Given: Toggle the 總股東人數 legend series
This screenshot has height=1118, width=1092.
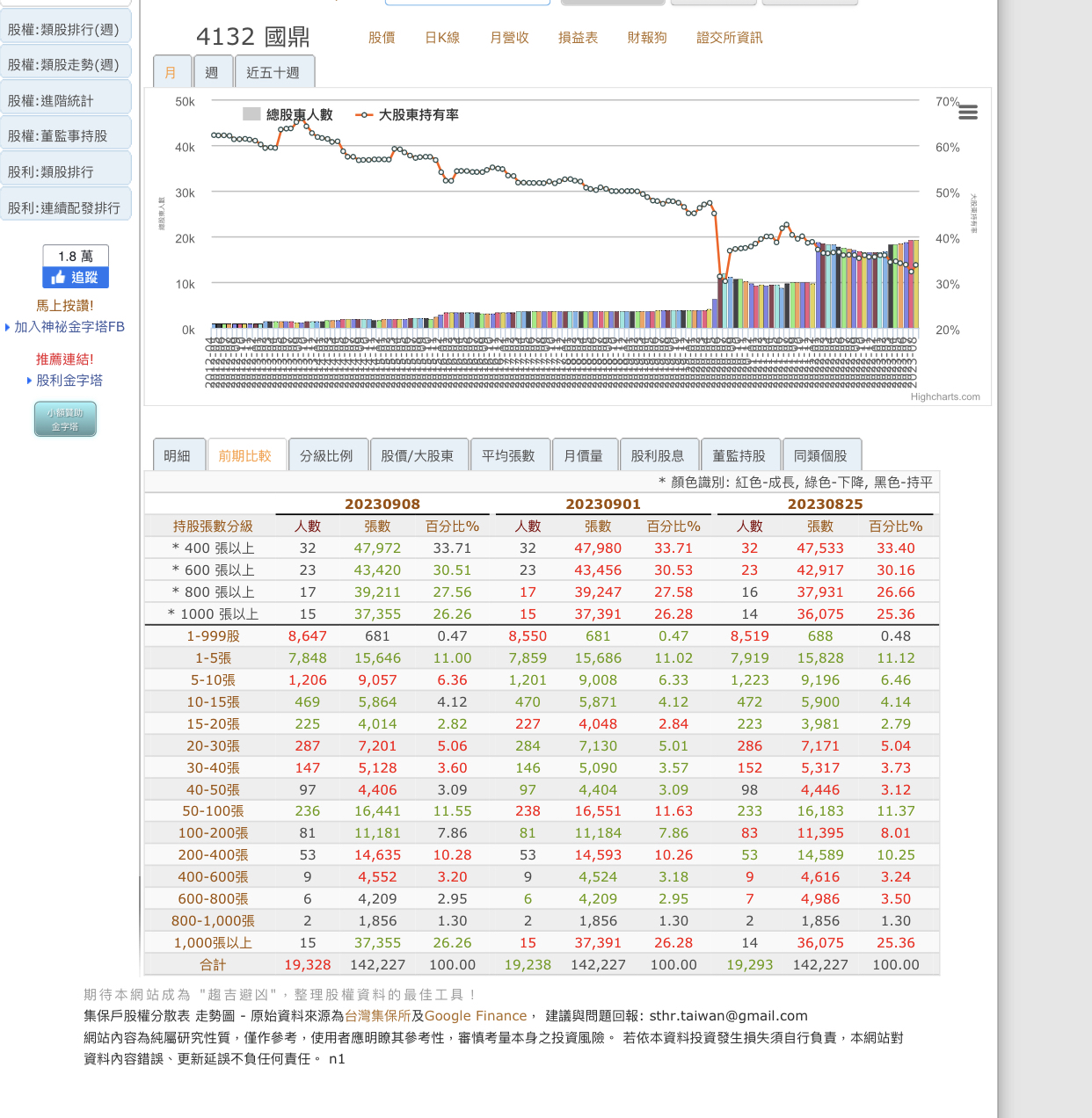Looking at the screenshot, I should point(288,115).
